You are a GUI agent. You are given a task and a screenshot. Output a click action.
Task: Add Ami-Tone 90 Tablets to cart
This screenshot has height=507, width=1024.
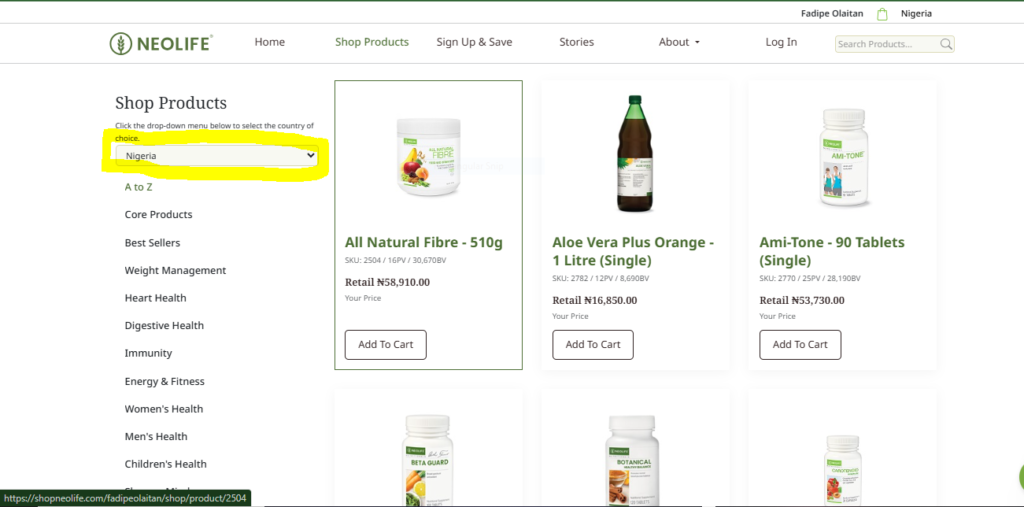(800, 344)
